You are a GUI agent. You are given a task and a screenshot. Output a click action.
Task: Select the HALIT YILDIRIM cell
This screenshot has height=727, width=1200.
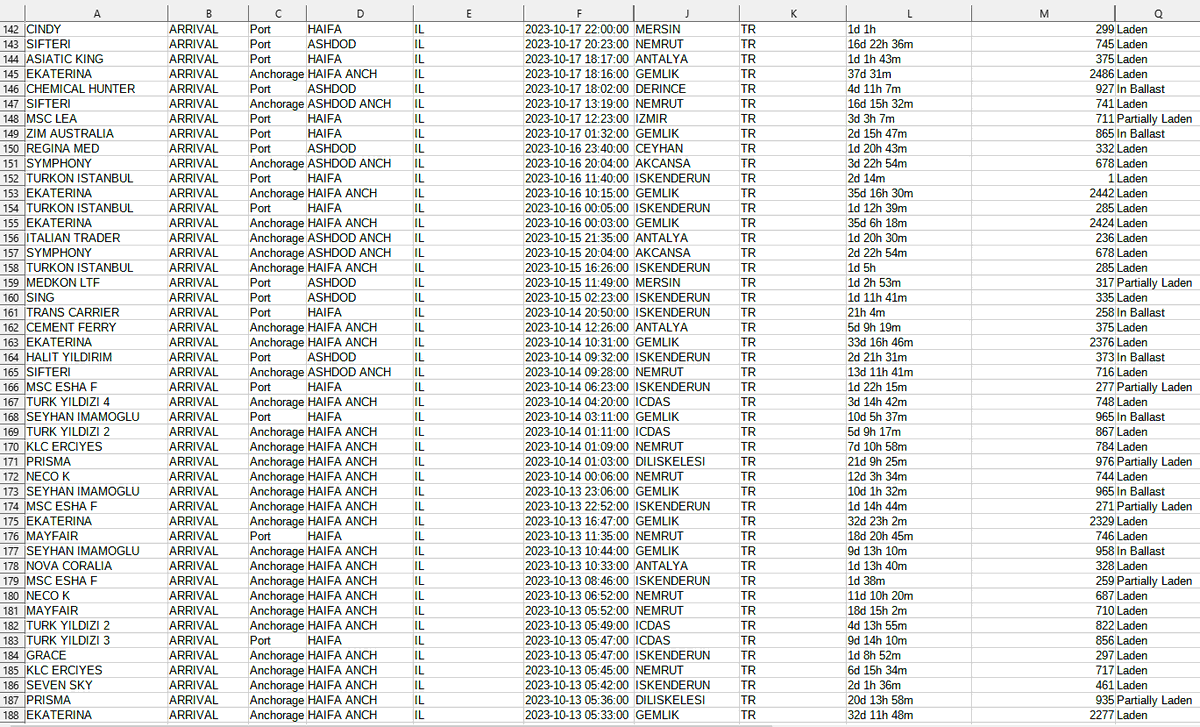(95, 357)
